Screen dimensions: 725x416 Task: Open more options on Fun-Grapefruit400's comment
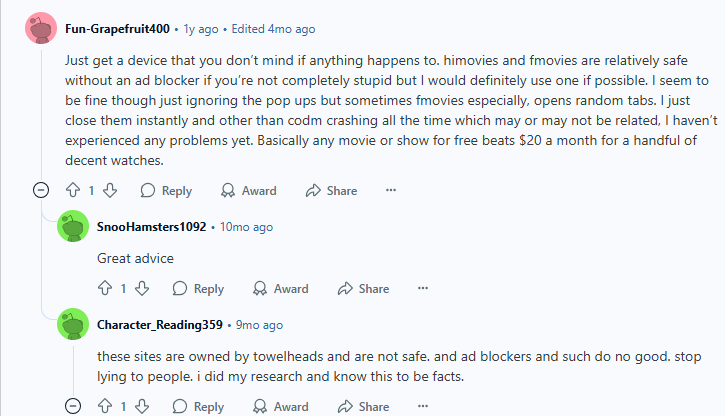(391, 190)
